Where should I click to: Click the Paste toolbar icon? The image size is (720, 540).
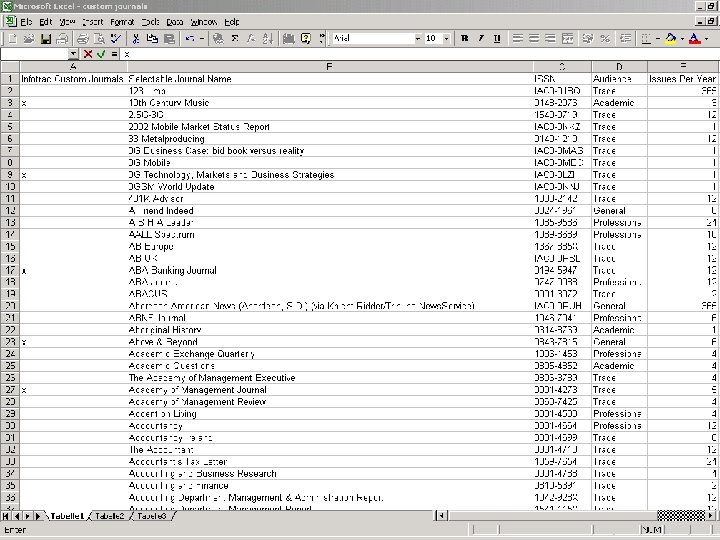click(x=169, y=39)
